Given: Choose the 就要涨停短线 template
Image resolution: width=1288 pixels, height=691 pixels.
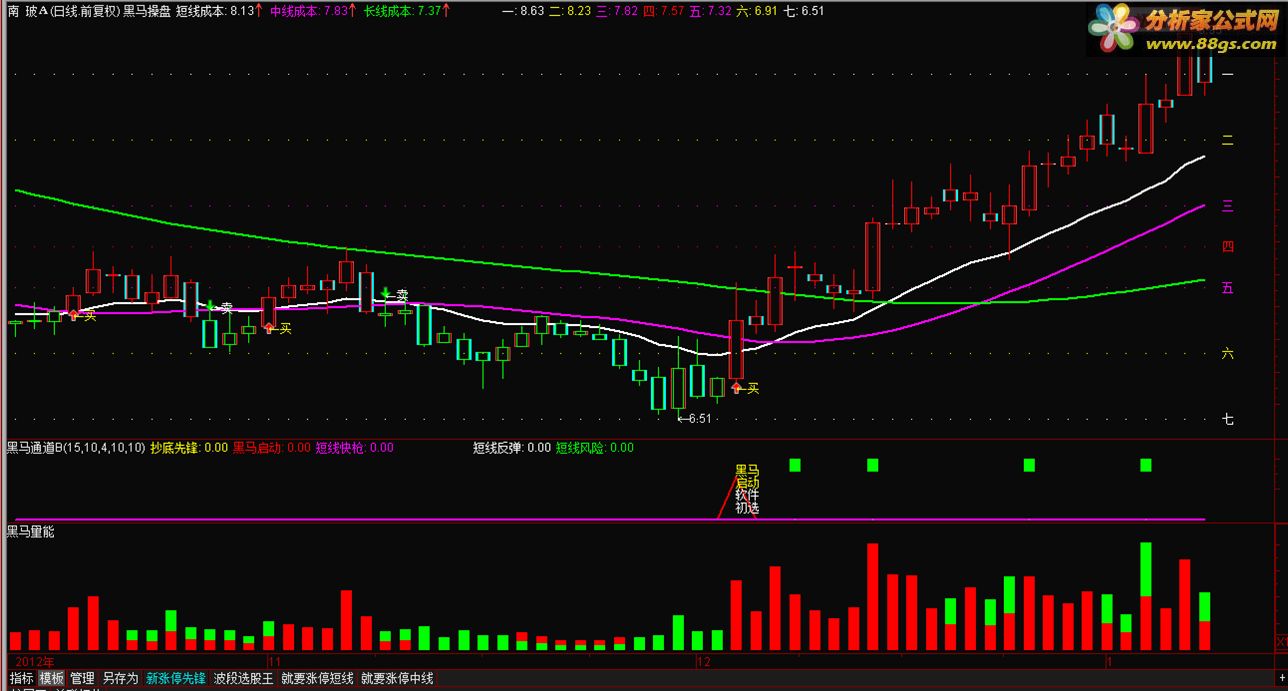Looking at the screenshot, I should pyautogui.click(x=317, y=678).
